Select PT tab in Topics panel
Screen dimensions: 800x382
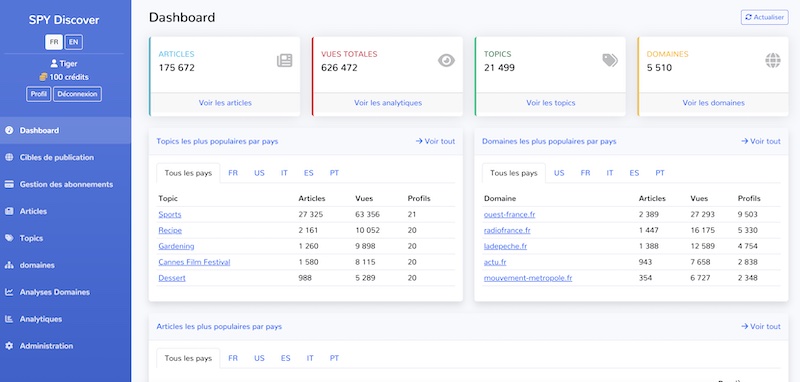[x=334, y=173]
